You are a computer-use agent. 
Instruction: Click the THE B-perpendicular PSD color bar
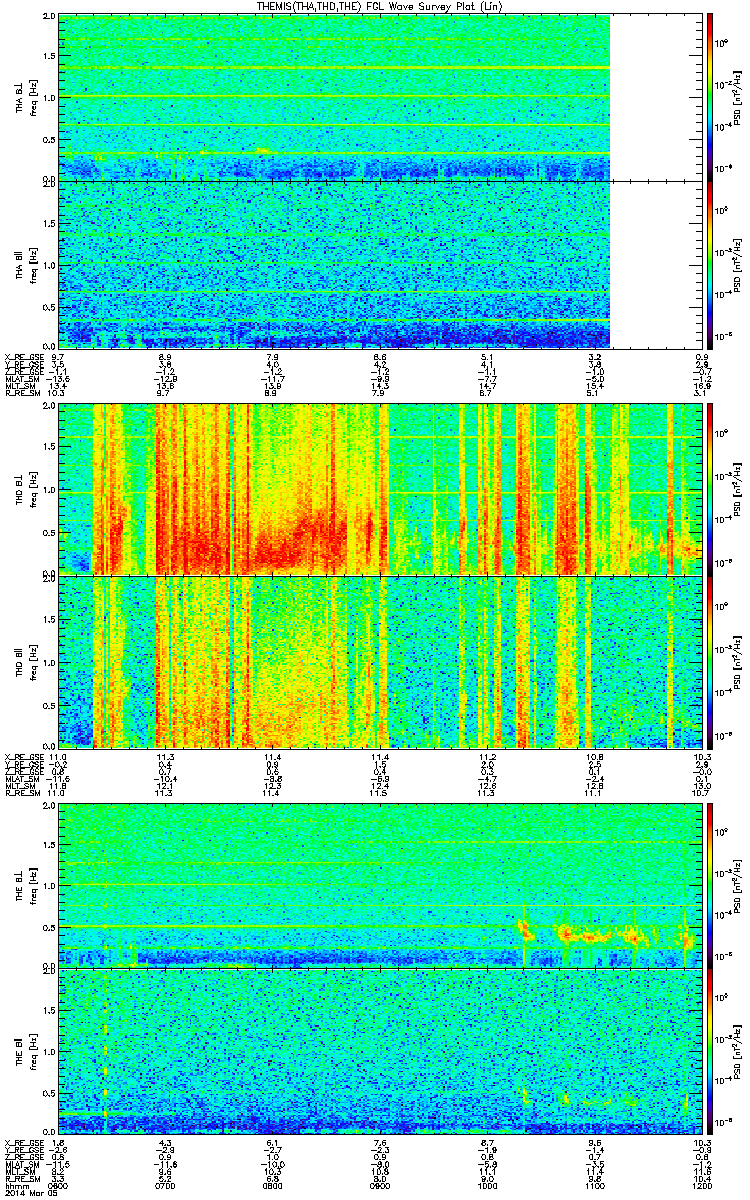tap(709, 885)
